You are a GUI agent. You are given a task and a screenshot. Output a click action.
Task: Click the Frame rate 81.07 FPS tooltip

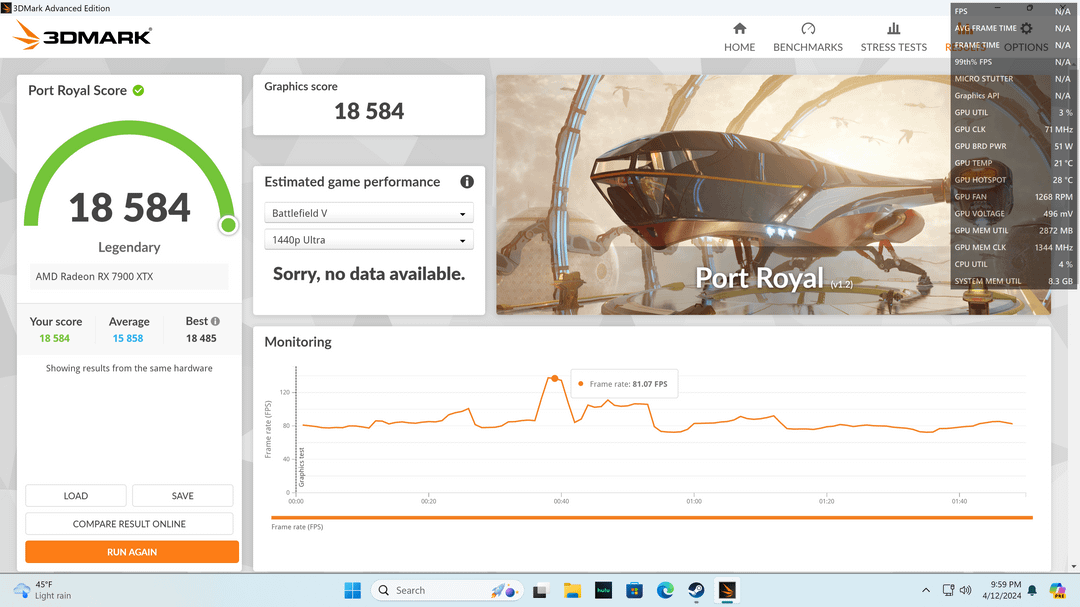624,384
